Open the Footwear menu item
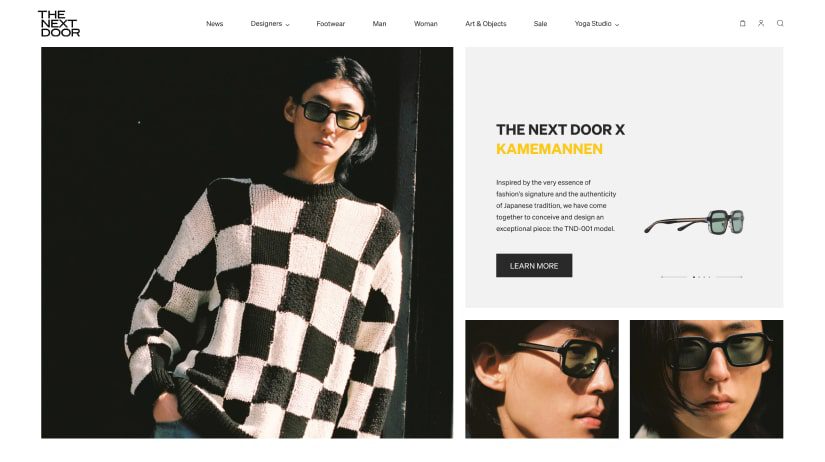Viewport: 825px width, 462px height. click(x=330, y=24)
